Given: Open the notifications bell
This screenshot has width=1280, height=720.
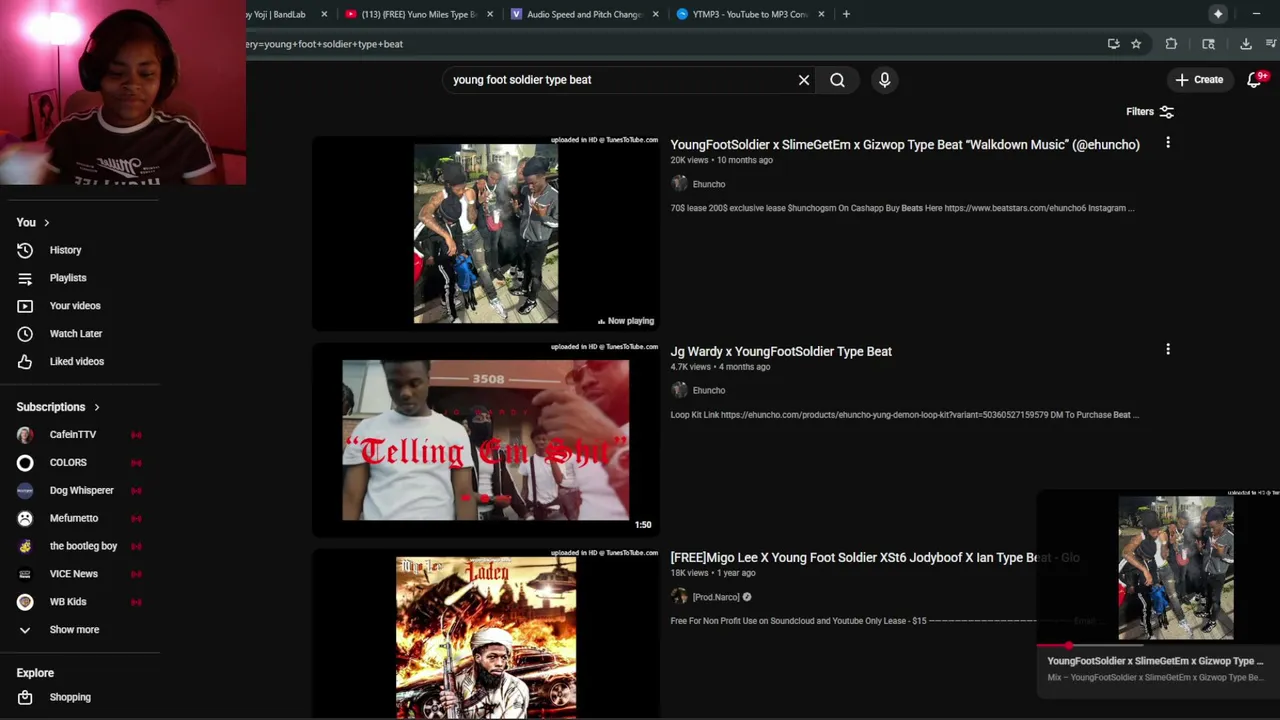Looking at the screenshot, I should coord(1254,80).
